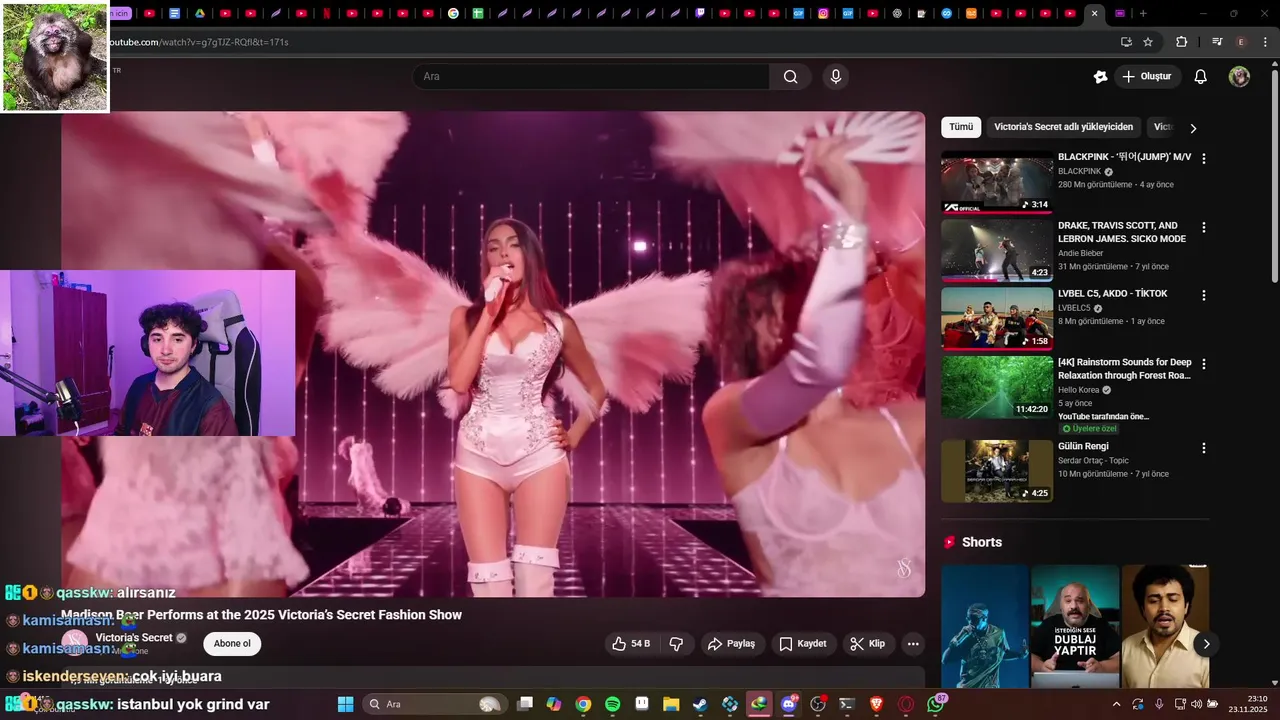Open Task View on the taskbar
The width and height of the screenshot is (1280, 720).
[x=525, y=704]
